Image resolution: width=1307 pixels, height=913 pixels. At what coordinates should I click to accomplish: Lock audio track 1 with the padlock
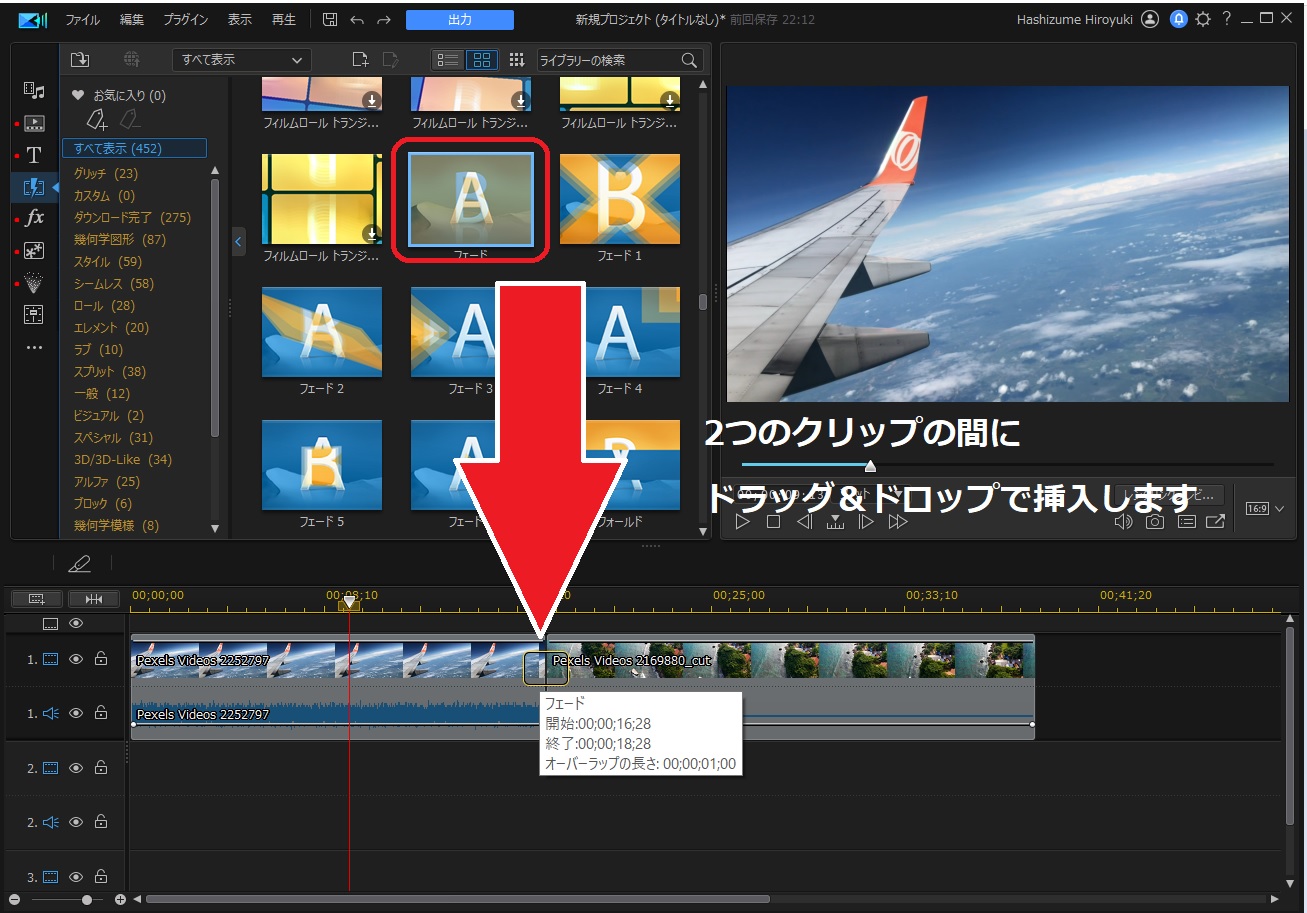[x=100, y=713]
